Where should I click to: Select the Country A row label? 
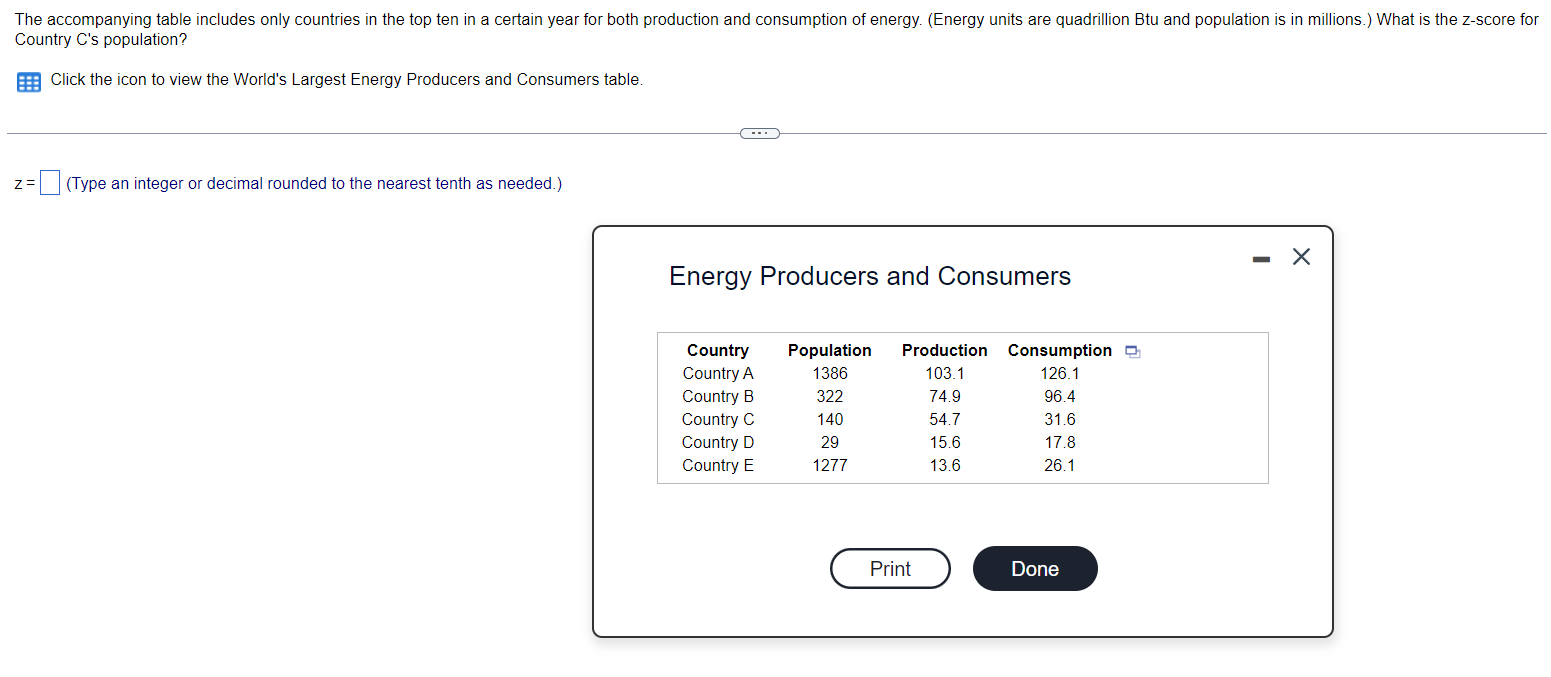(x=718, y=373)
